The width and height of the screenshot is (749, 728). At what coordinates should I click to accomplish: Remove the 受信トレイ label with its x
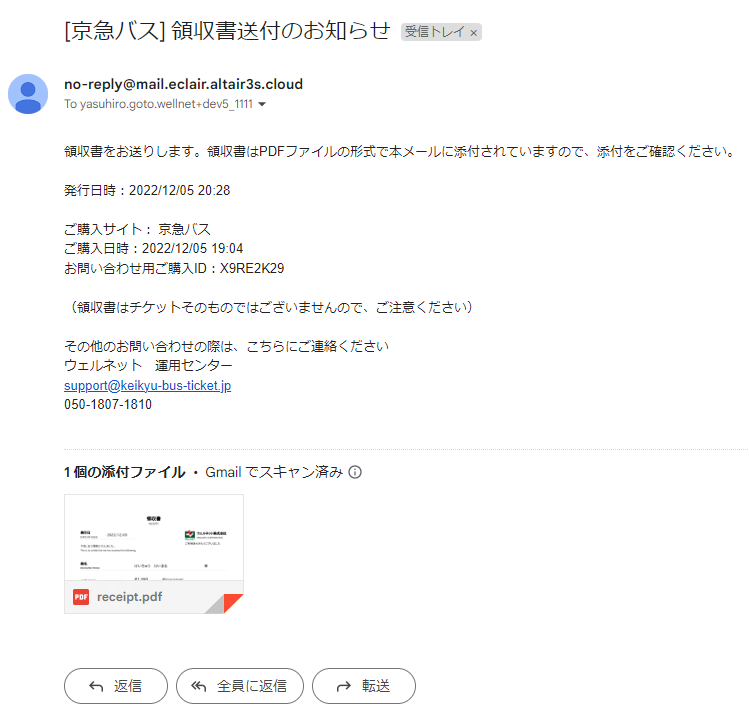[473, 33]
